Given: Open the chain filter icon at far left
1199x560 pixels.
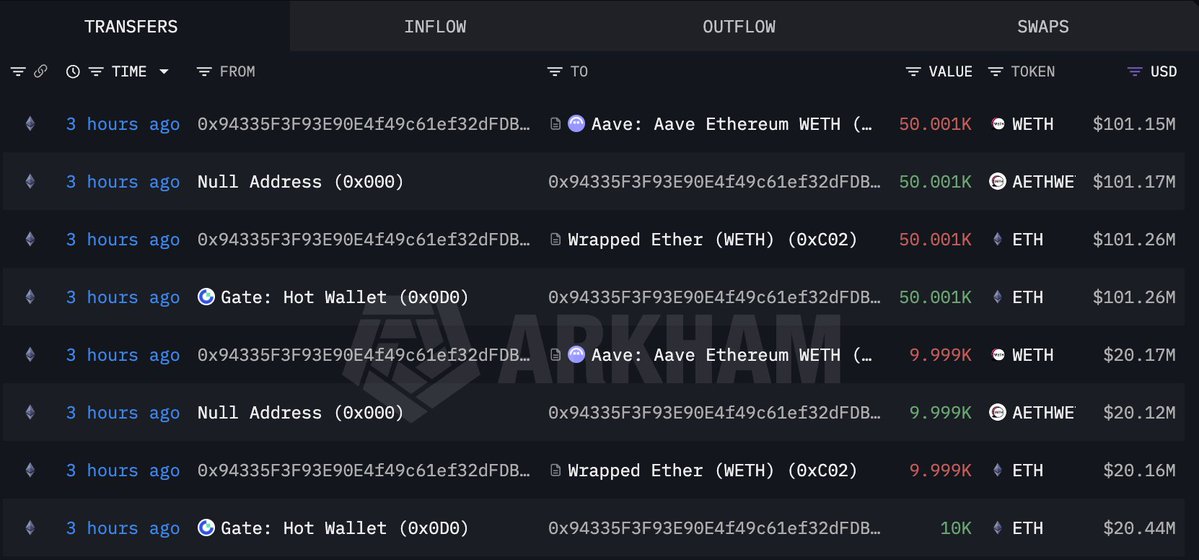Looking at the screenshot, I should pyautogui.click(x=18, y=72).
